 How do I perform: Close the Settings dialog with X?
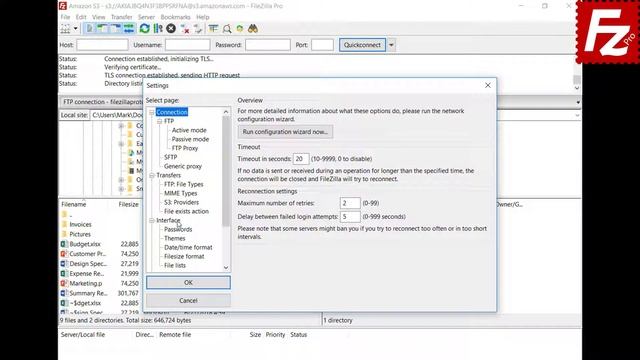point(488,85)
